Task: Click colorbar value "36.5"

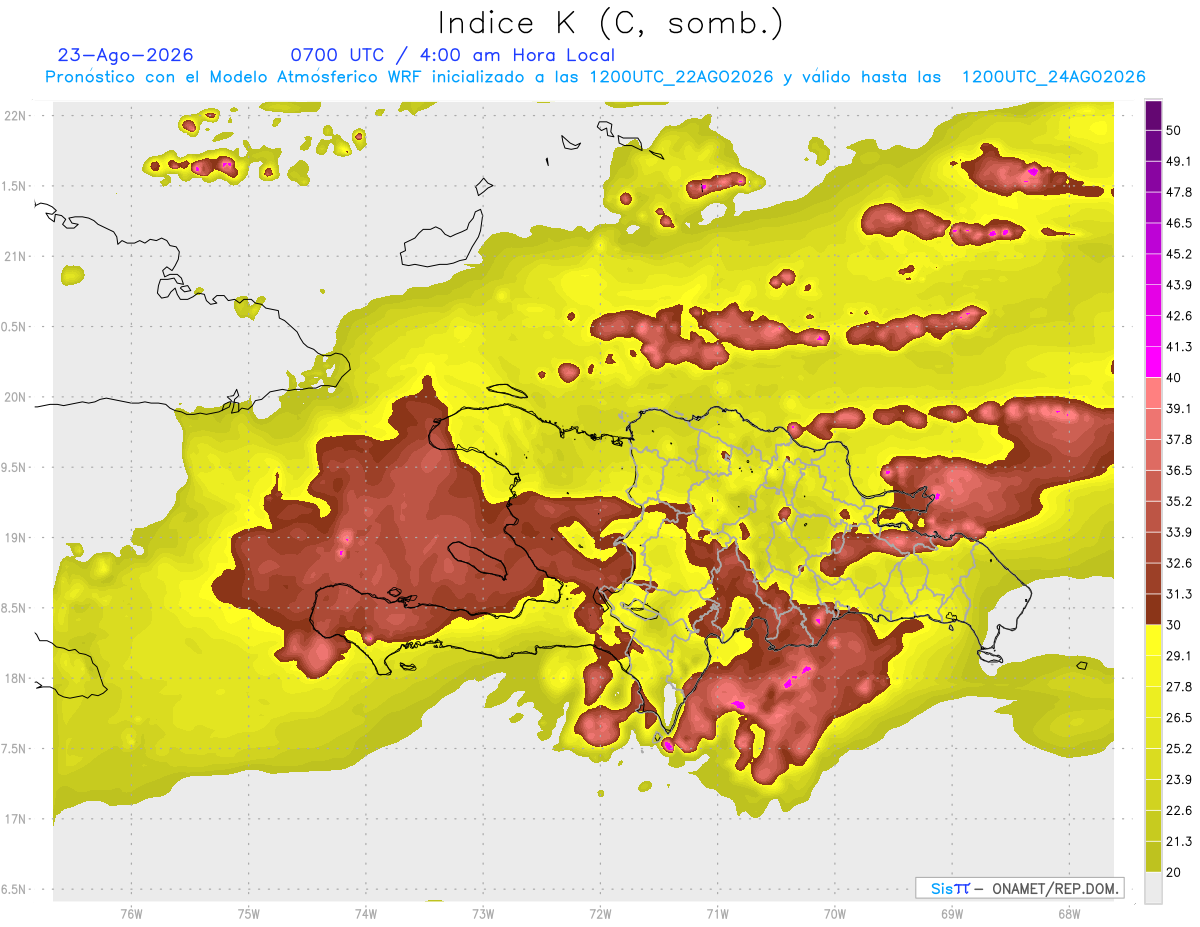Action: click(1179, 470)
